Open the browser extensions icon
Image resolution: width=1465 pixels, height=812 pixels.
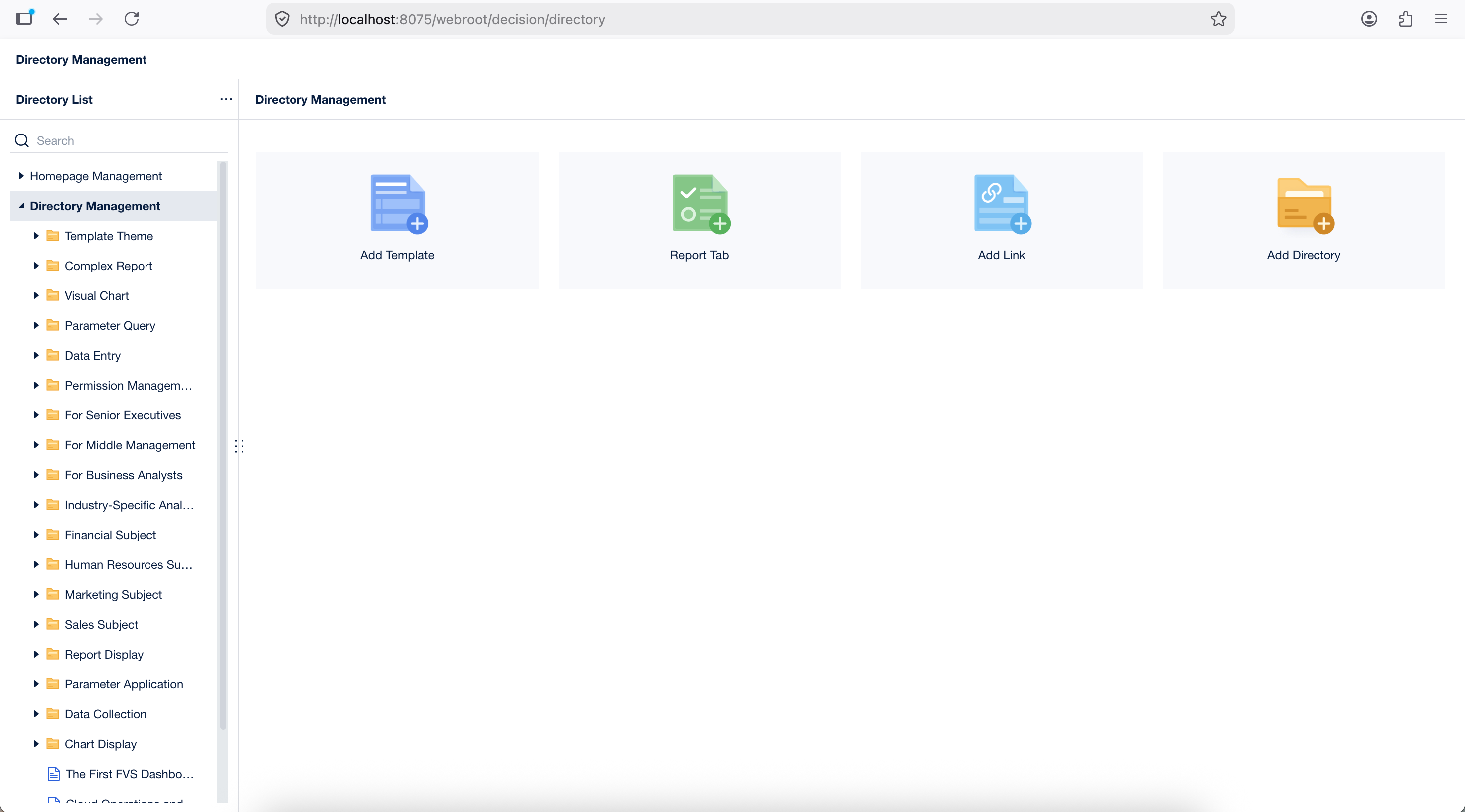(x=1405, y=19)
